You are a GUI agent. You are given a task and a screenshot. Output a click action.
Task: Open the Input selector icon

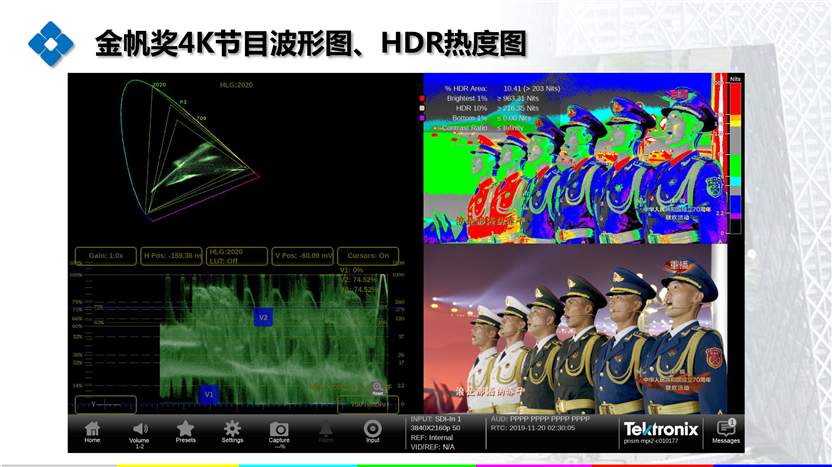click(x=372, y=430)
